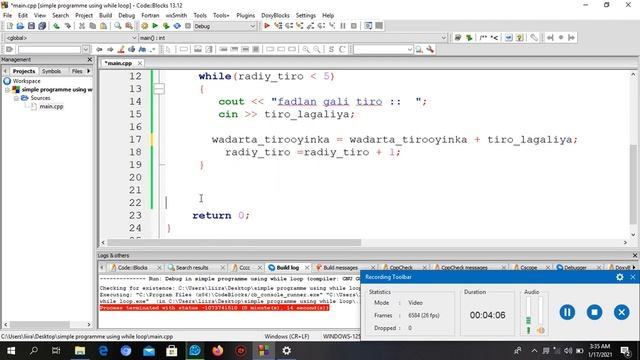
Task: Pause the debugger toolbar icon
Action: (x=343, y=26)
